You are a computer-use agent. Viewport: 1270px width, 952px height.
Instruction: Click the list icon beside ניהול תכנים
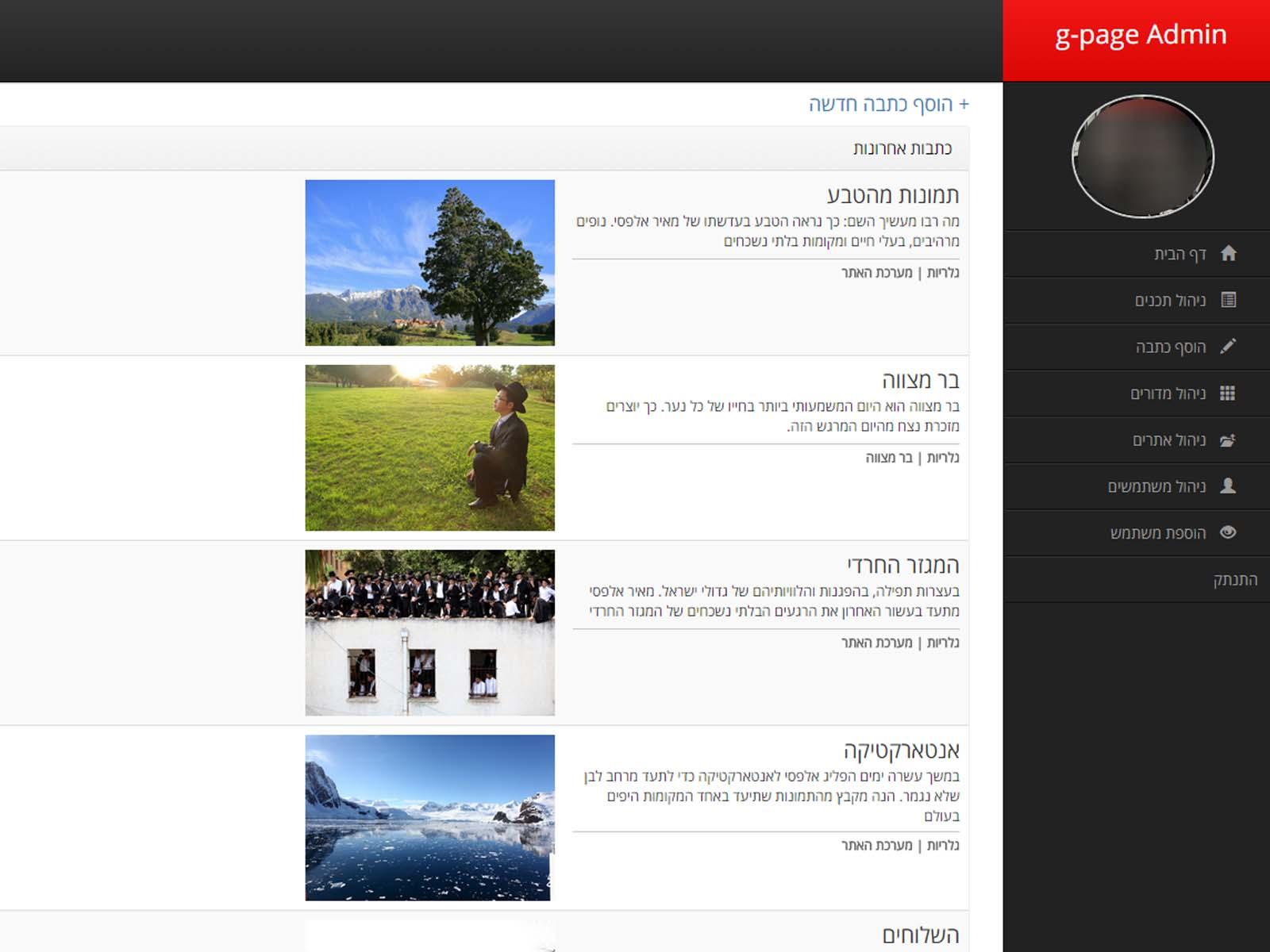(x=1228, y=300)
